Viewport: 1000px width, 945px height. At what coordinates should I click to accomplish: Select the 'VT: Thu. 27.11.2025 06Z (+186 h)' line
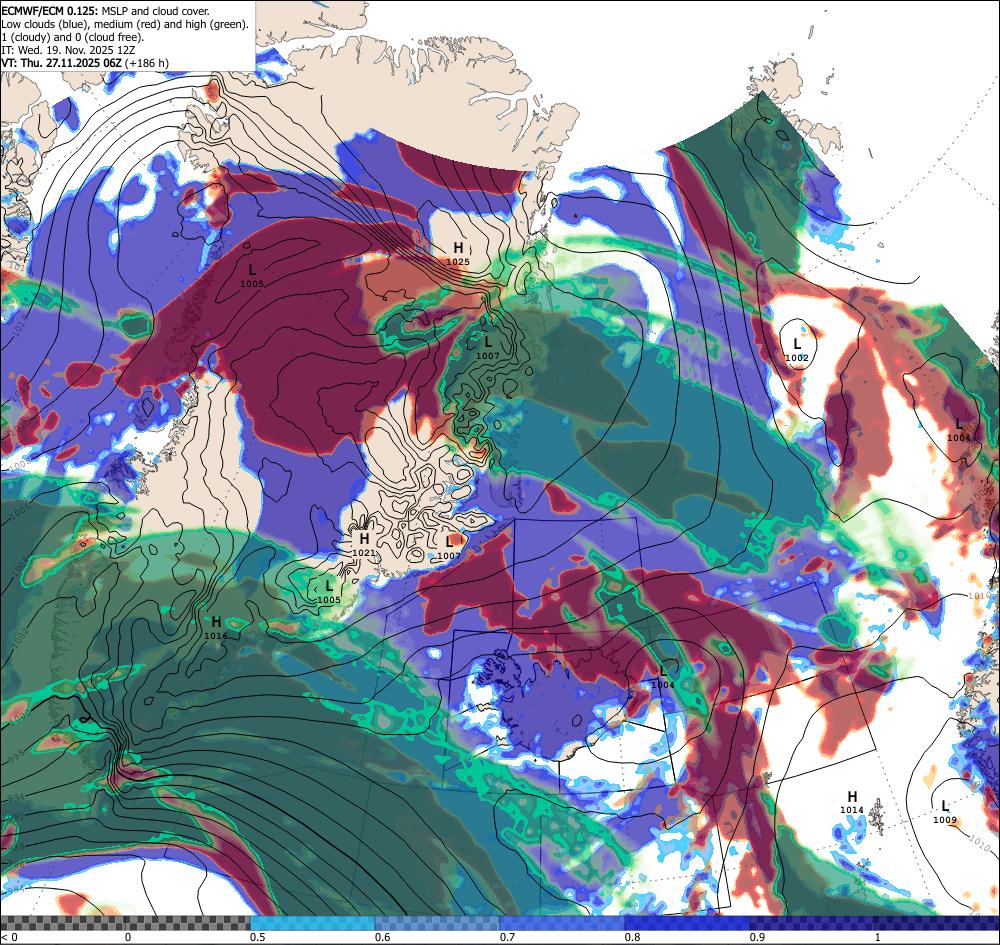coord(85,62)
